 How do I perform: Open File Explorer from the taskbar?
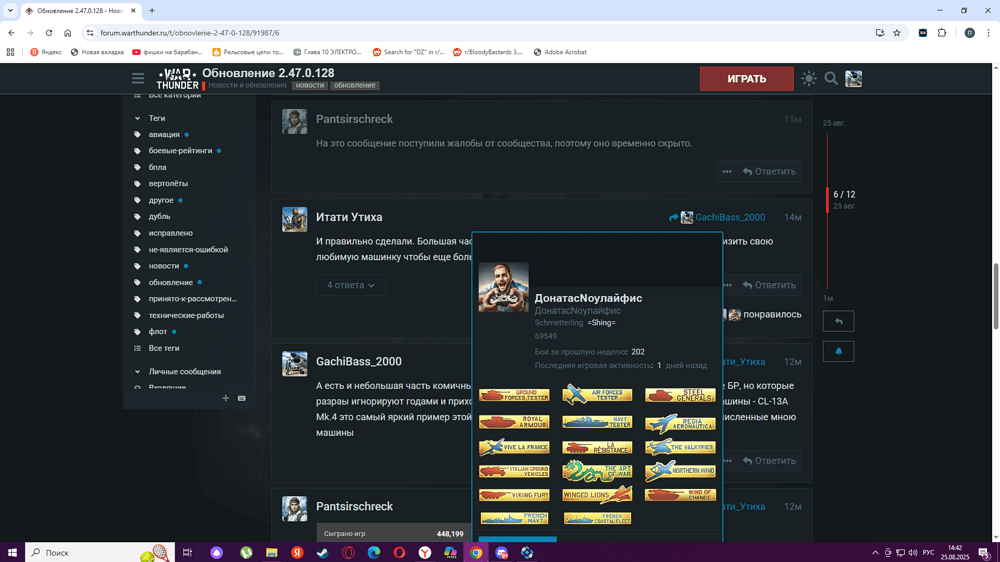pos(272,552)
